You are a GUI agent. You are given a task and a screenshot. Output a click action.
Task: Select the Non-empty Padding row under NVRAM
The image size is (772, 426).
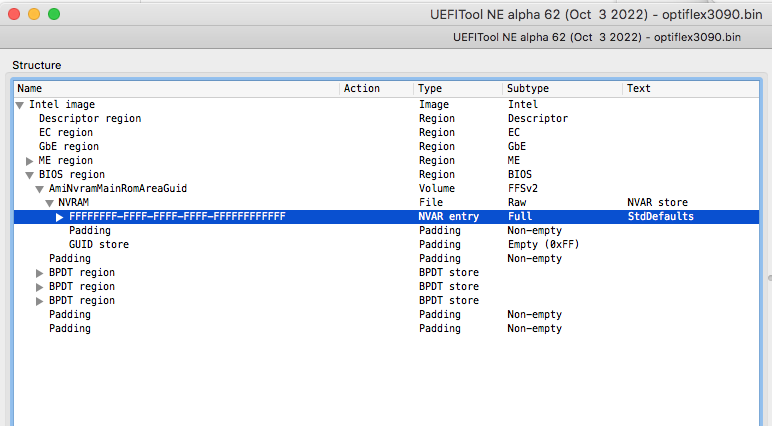click(x=89, y=230)
